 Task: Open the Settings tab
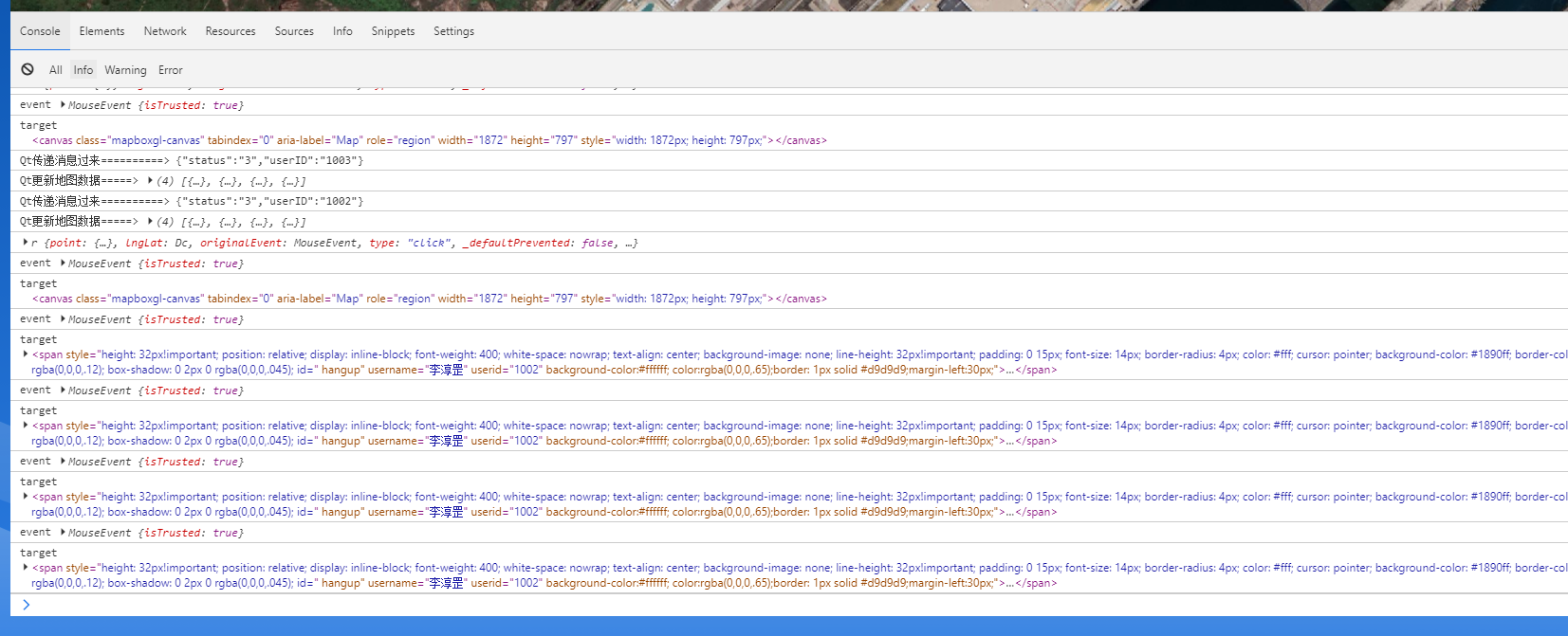click(453, 31)
